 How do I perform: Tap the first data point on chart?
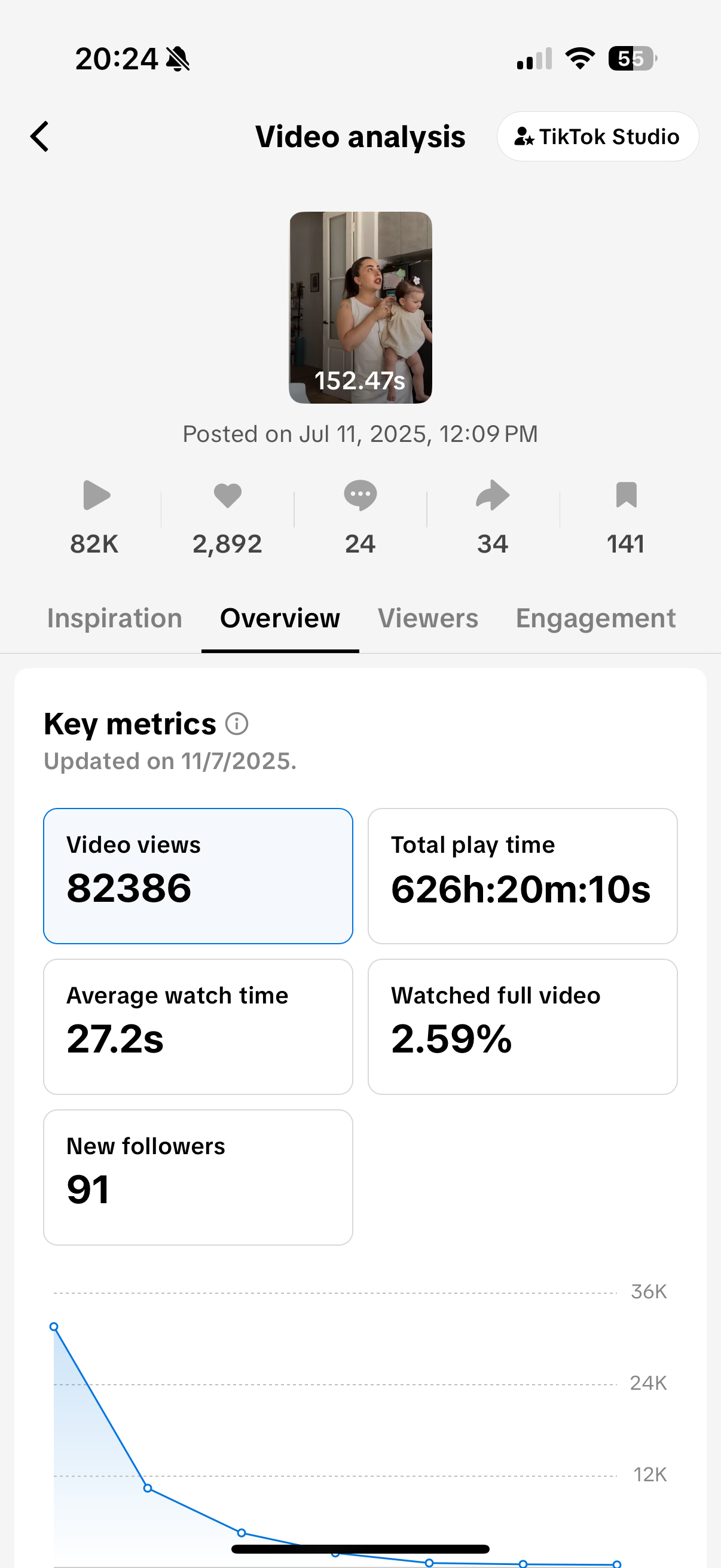coord(54,1327)
